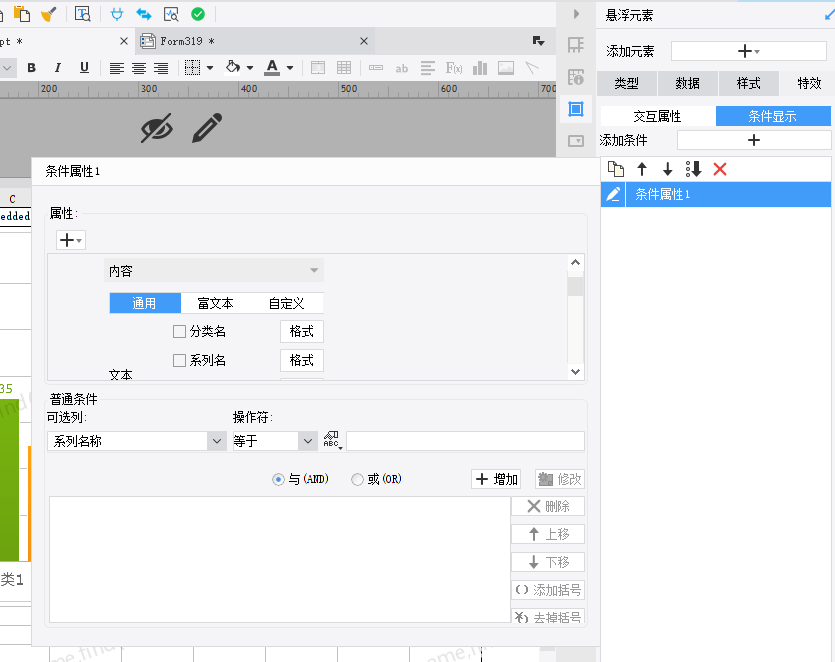This screenshot has height=662, width=835.
Task: Select the 通用 option tab
Action: (145, 303)
